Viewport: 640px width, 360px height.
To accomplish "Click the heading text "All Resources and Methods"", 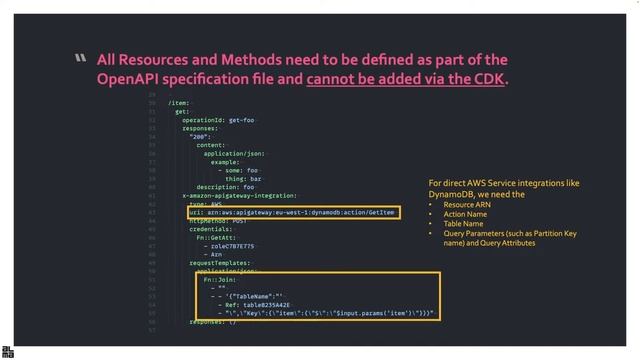I will (x=189, y=60).
